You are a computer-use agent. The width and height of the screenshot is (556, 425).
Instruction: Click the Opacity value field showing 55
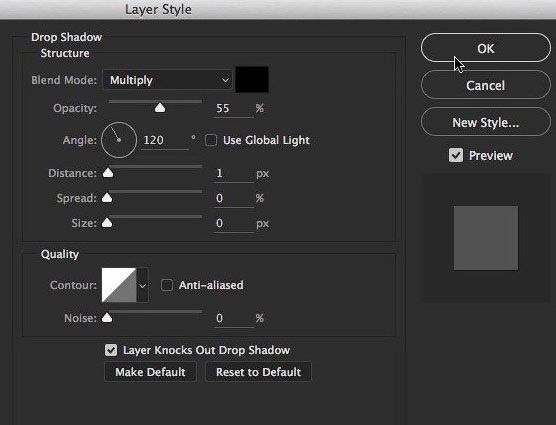click(234, 108)
